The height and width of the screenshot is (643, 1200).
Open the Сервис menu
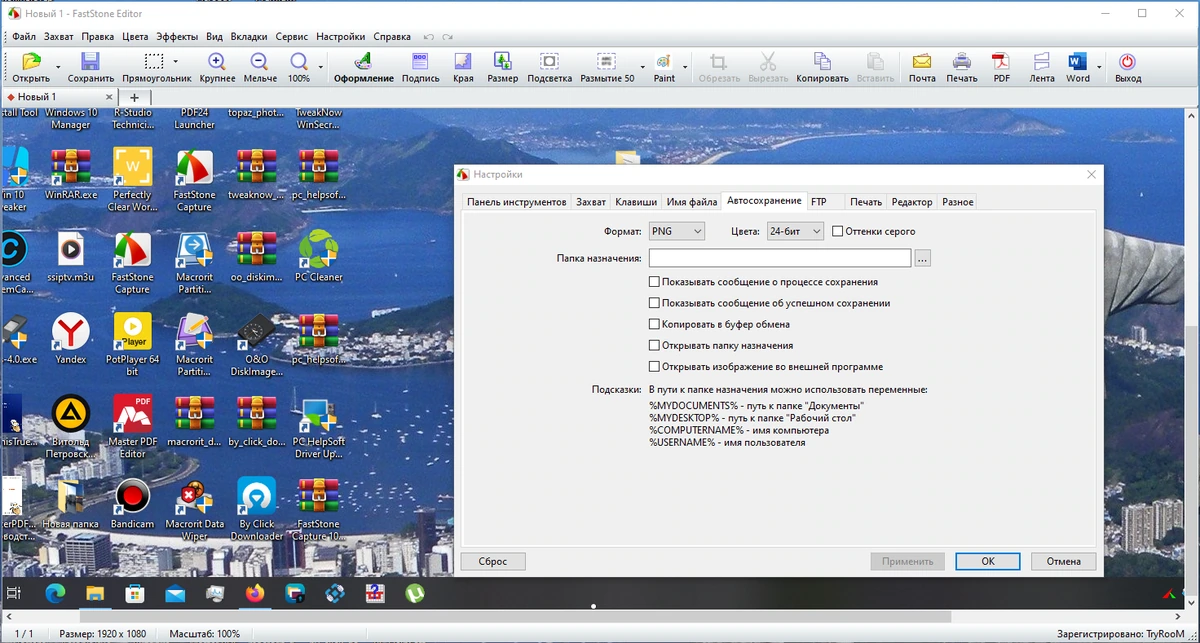click(x=292, y=36)
